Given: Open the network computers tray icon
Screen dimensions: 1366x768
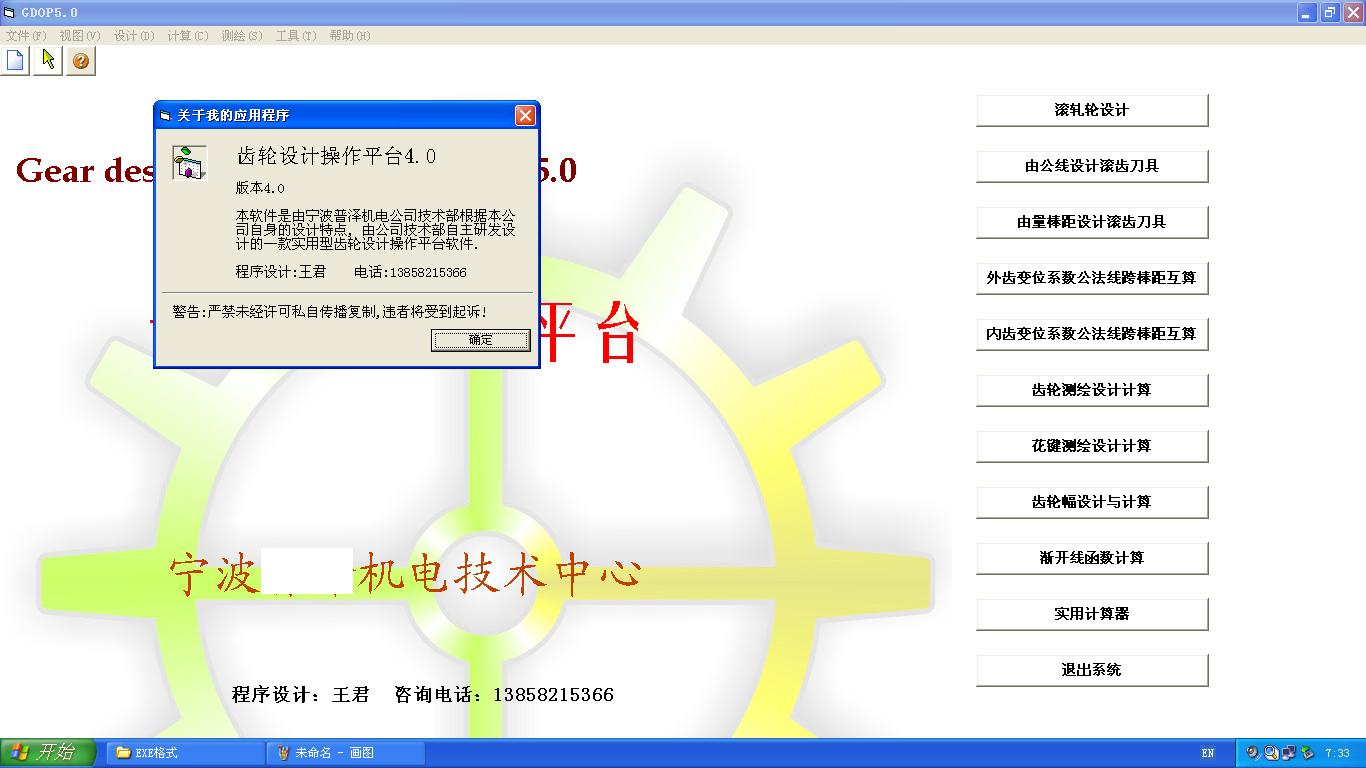Looking at the screenshot, I should (1289, 753).
